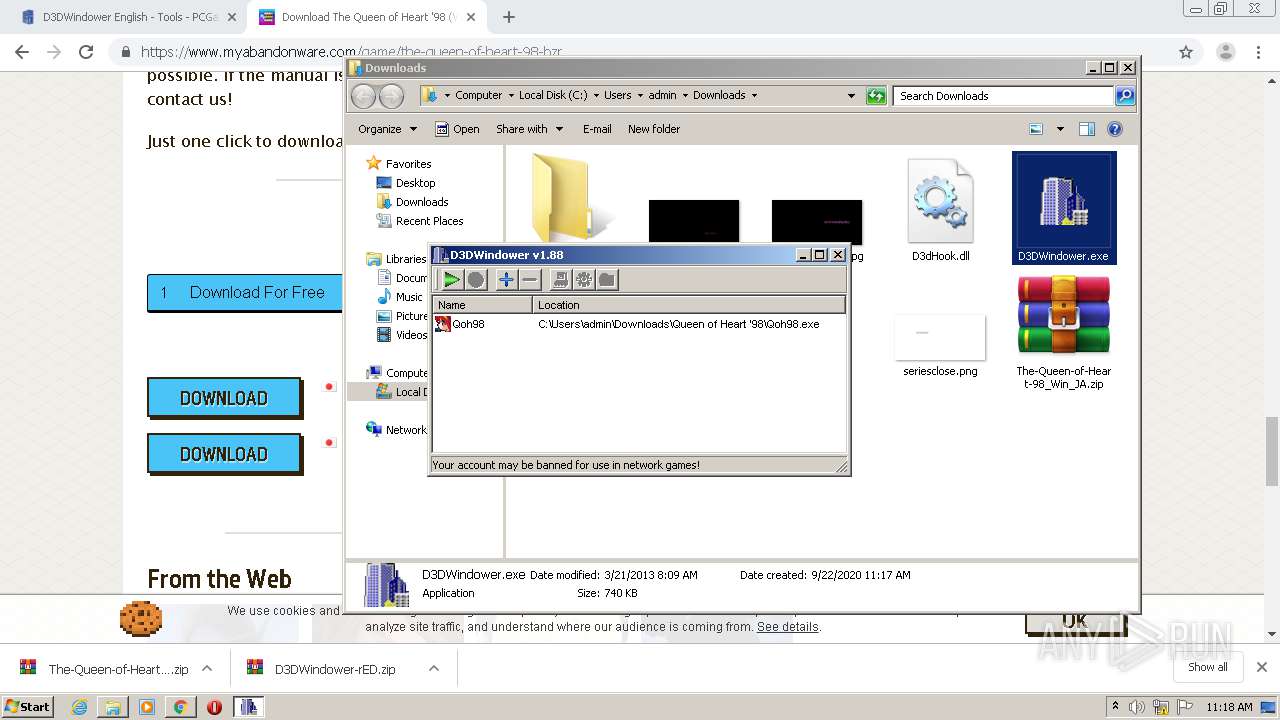Viewport: 1280px width, 720px height.
Task: Click Download For Free button on webpage
Action: click(x=245, y=293)
